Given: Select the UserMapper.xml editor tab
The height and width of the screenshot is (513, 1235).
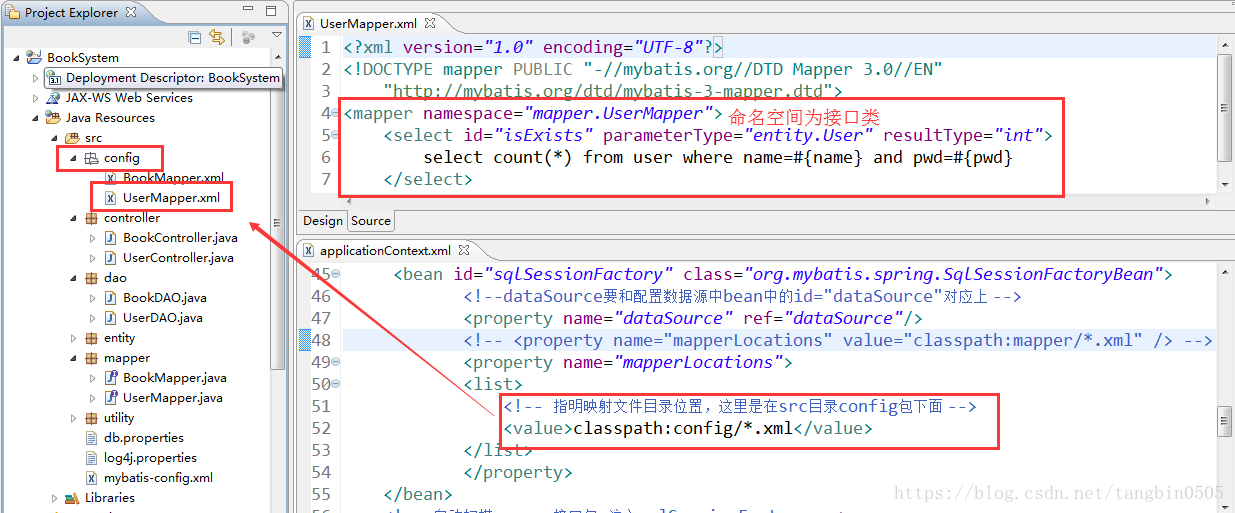Looking at the screenshot, I should coord(369,22).
